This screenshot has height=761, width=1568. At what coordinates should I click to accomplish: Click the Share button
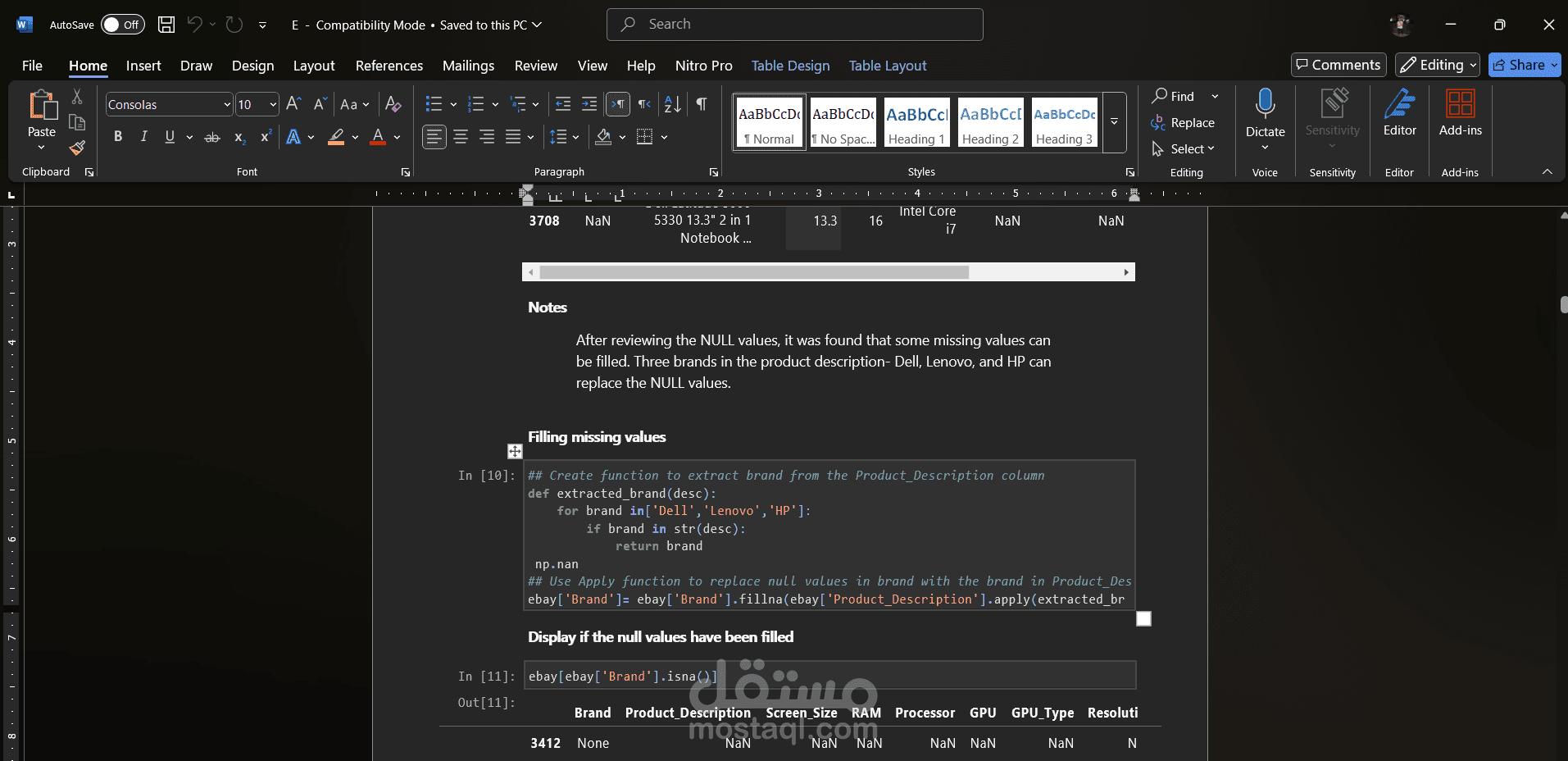click(1525, 65)
